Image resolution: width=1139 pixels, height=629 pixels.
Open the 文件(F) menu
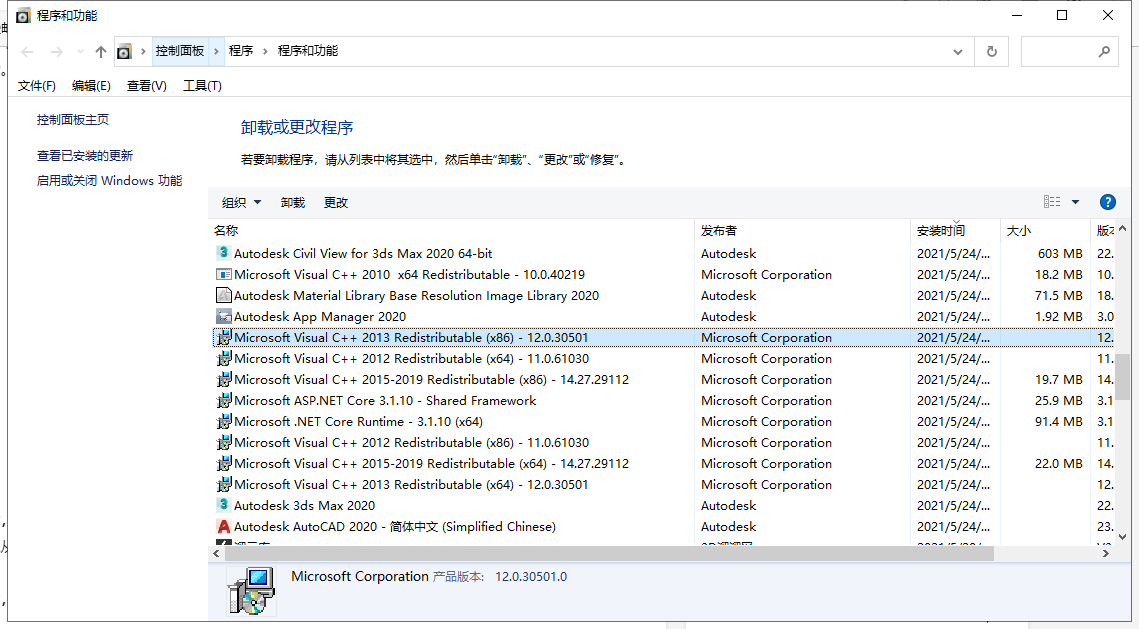click(x=36, y=86)
